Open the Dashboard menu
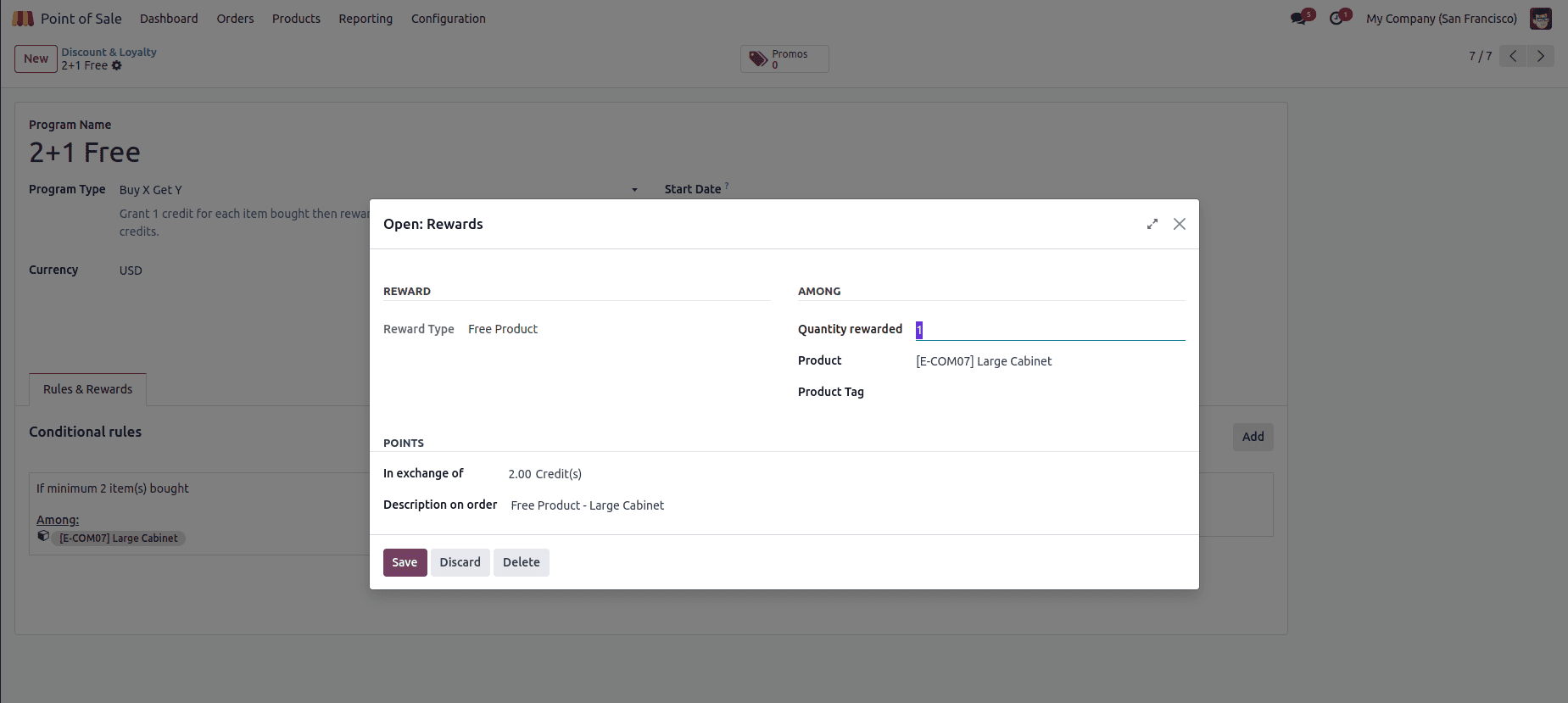The width and height of the screenshot is (1568, 703). click(169, 19)
